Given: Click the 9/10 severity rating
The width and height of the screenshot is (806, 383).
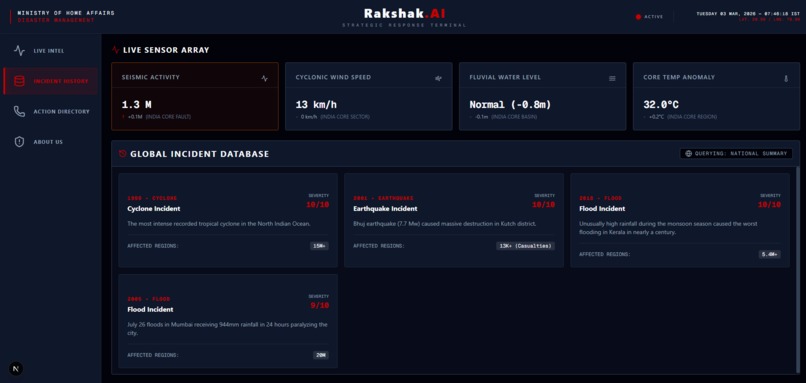Looking at the screenshot, I should point(320,305).
